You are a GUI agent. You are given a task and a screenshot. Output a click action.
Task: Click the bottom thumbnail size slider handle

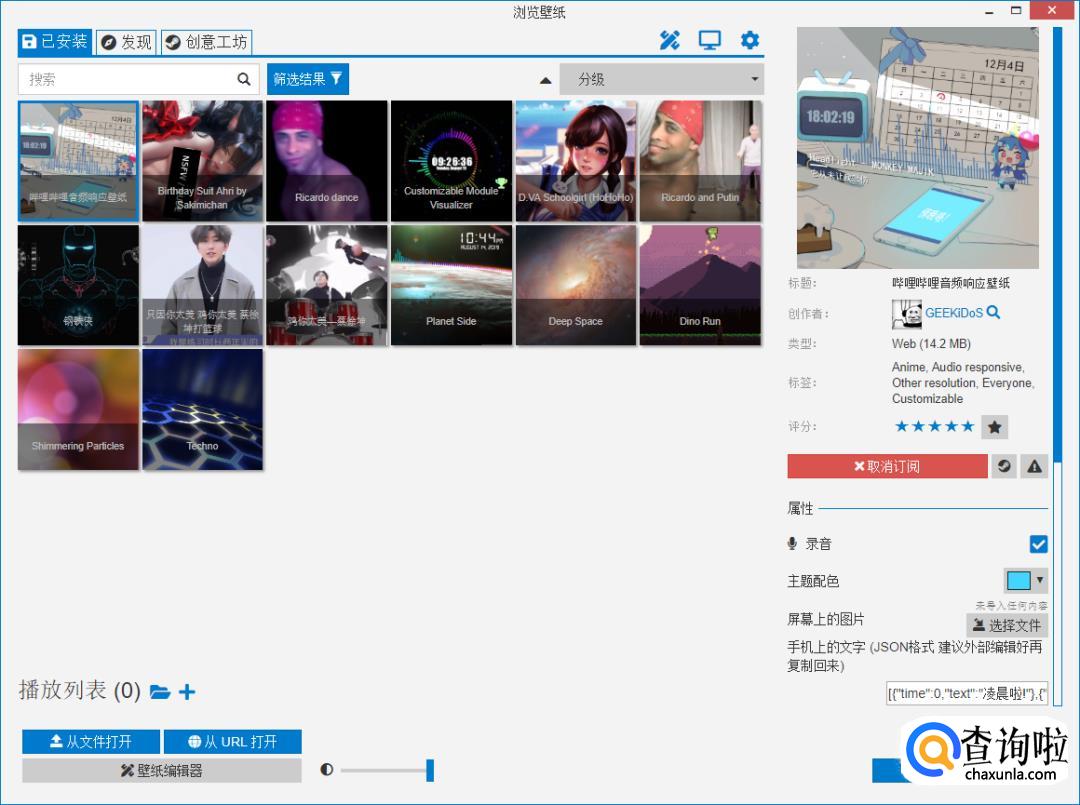coord(430,770)
